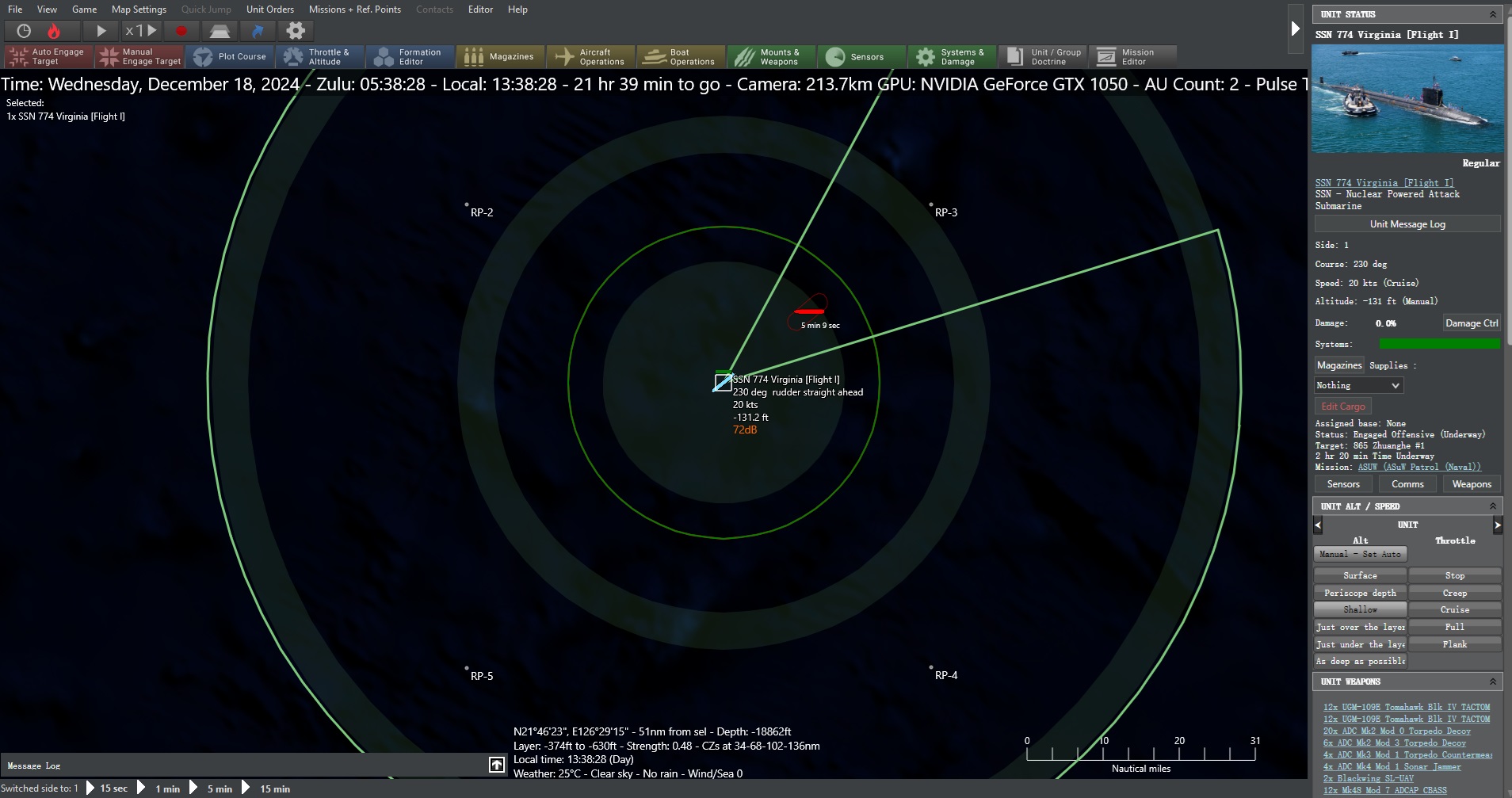This screenshot has width=1512, height=798.
Task: Set throttle to Flank
Action: [1455, 644]
